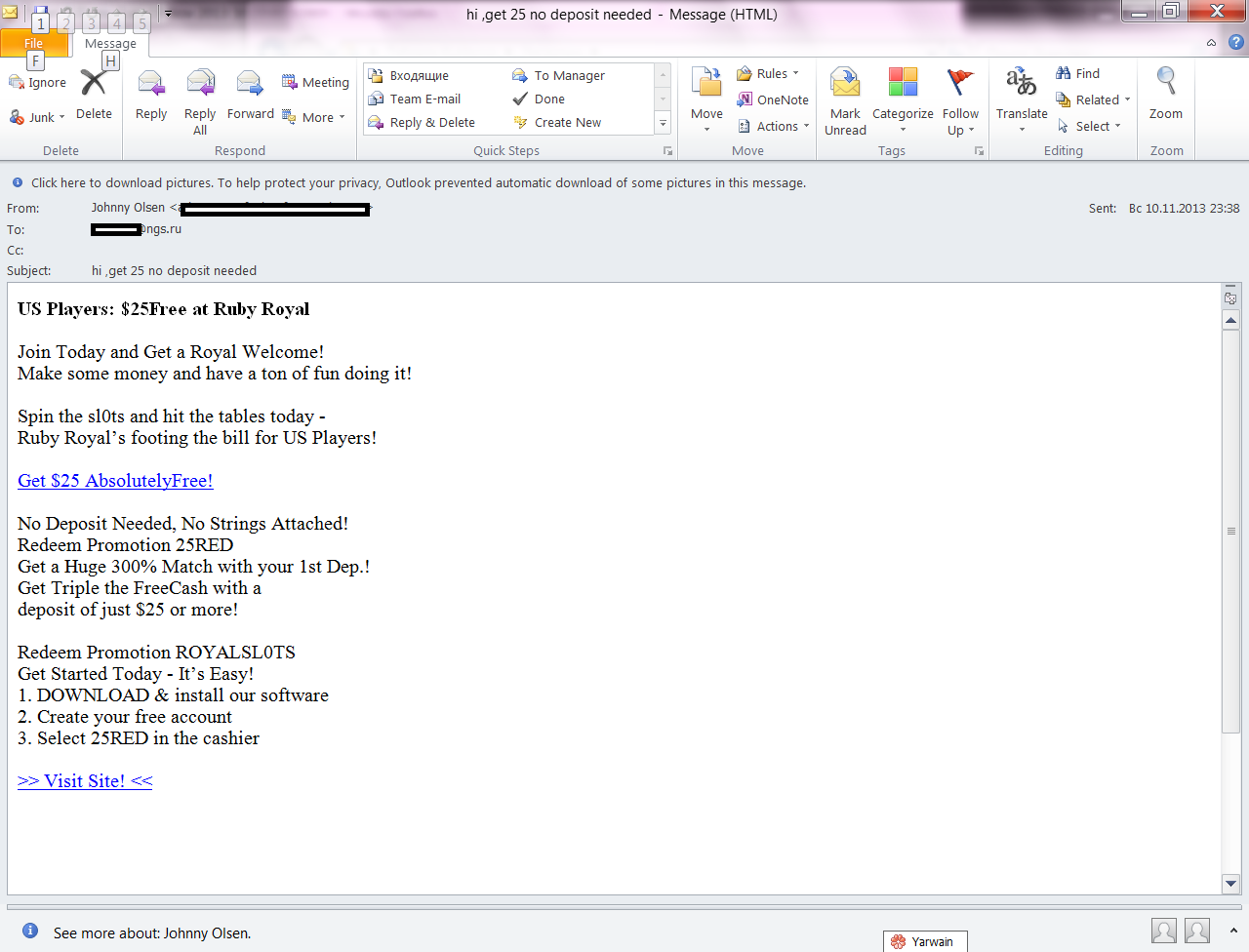Click the quick steps list down arrow
Image resolution: width=1249 pixels, height=952 pixels.
tap(663, 99)
